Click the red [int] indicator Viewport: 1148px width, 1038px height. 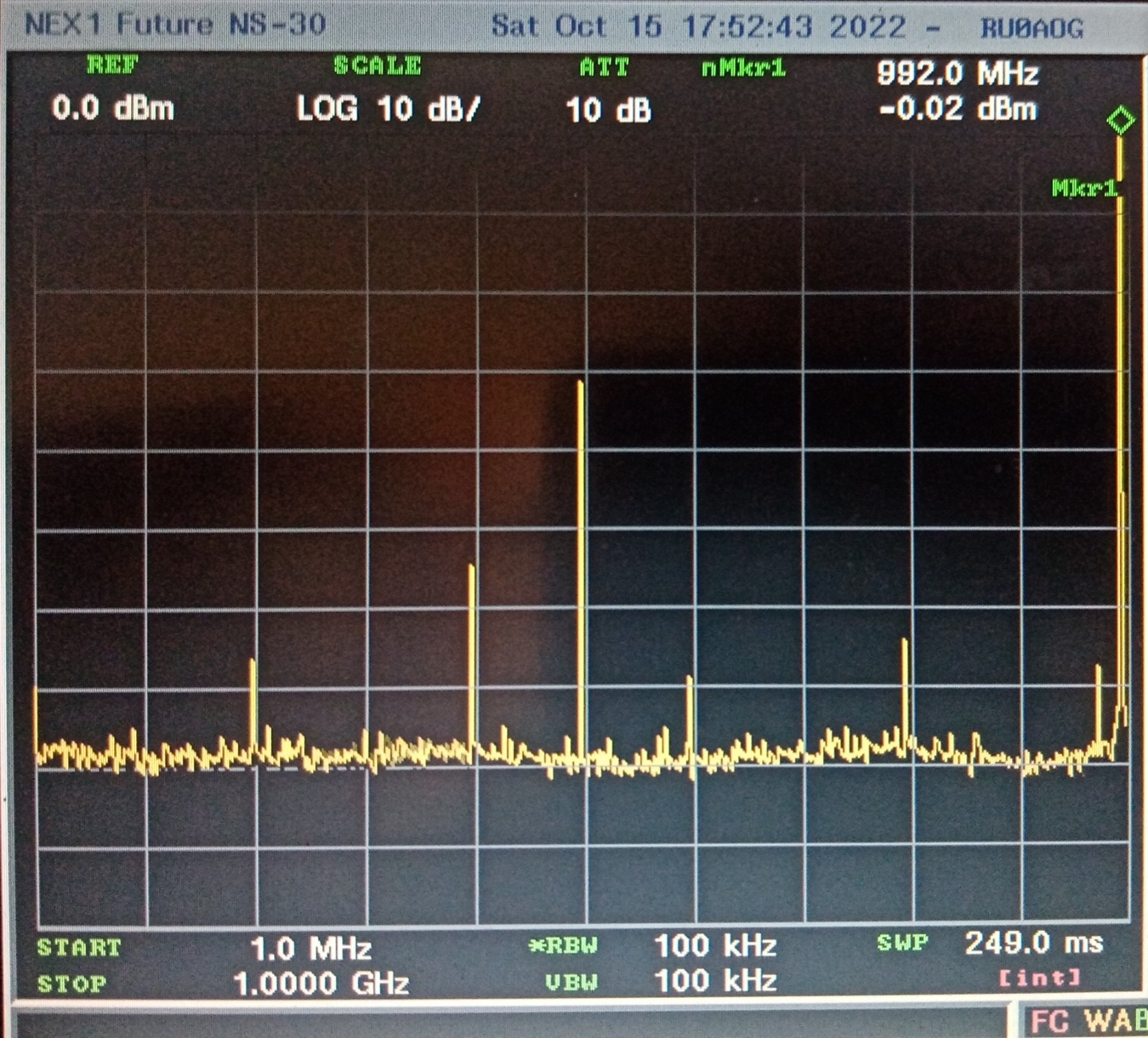1040,977
